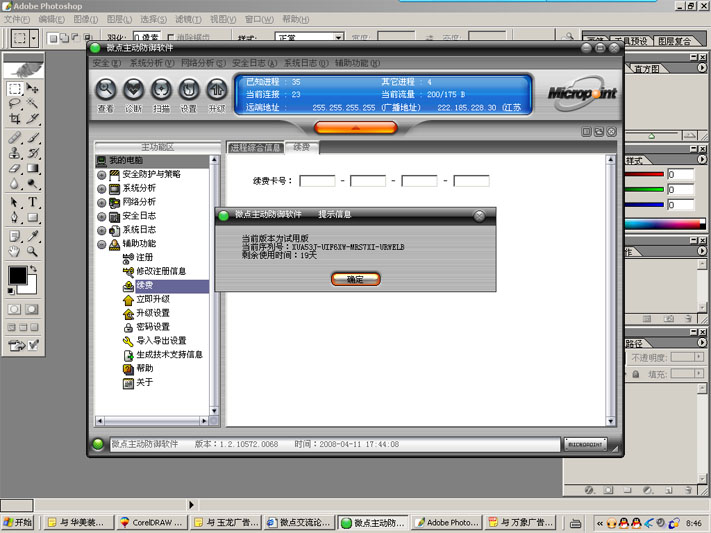This screenshot has width=711, height=533.
Task: Click Photoshop Quick Mask mode button
Action: tap(31, 309)
